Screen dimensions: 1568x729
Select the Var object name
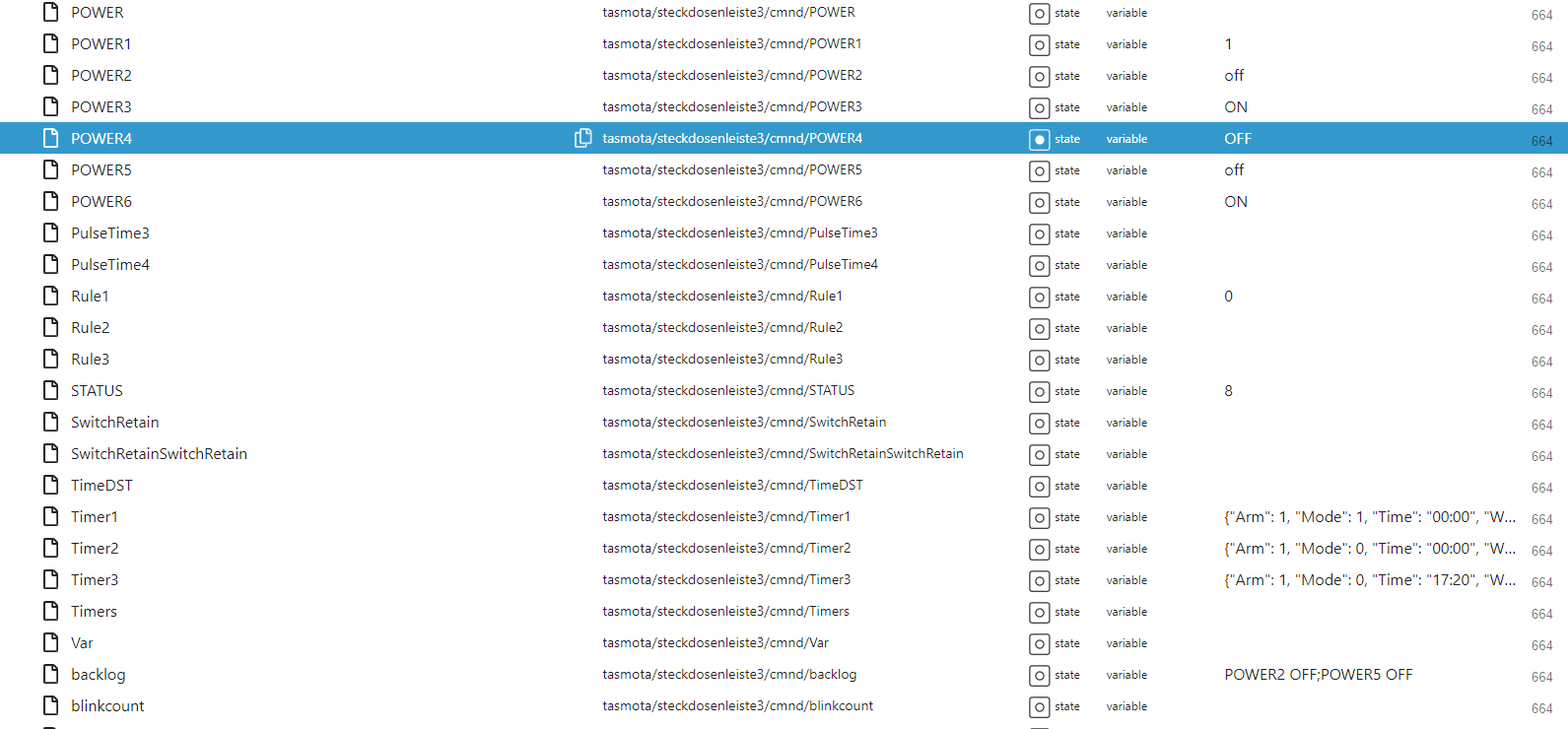82,642
